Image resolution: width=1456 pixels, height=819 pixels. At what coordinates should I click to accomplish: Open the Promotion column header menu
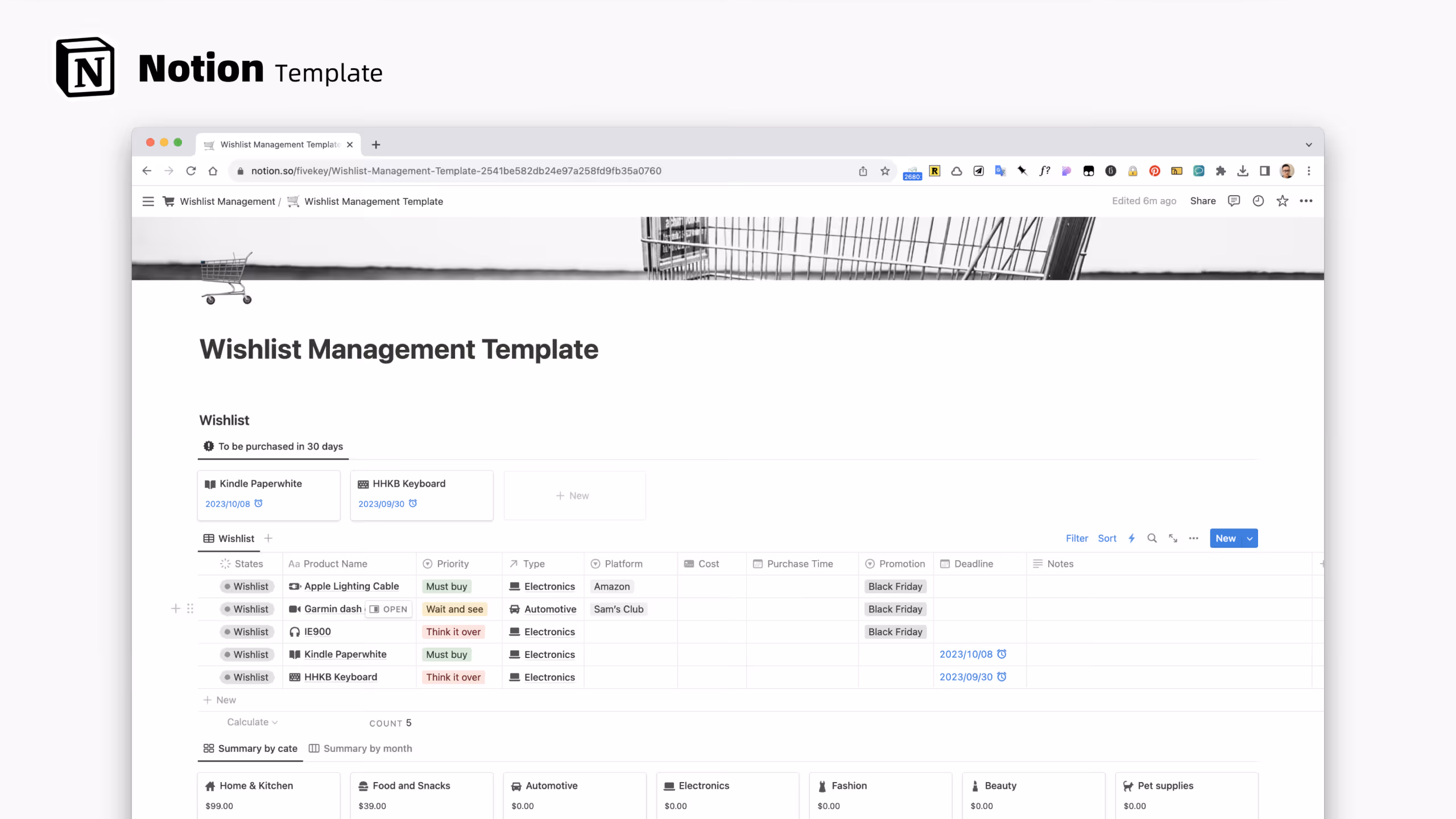[x=896, y=564]
